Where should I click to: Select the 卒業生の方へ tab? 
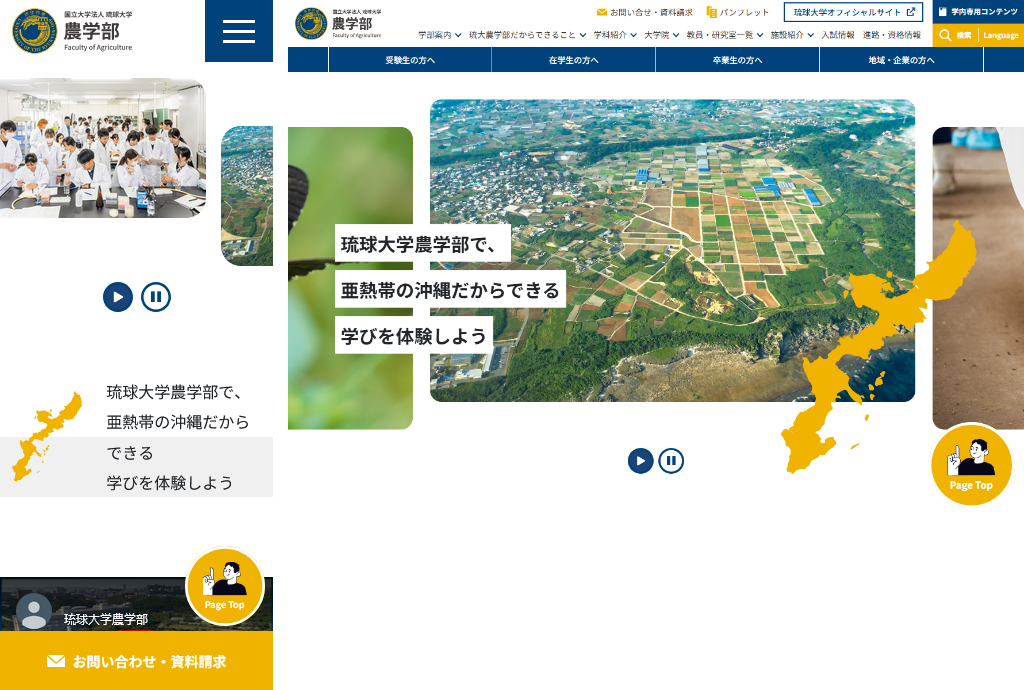tap(737, 60)
